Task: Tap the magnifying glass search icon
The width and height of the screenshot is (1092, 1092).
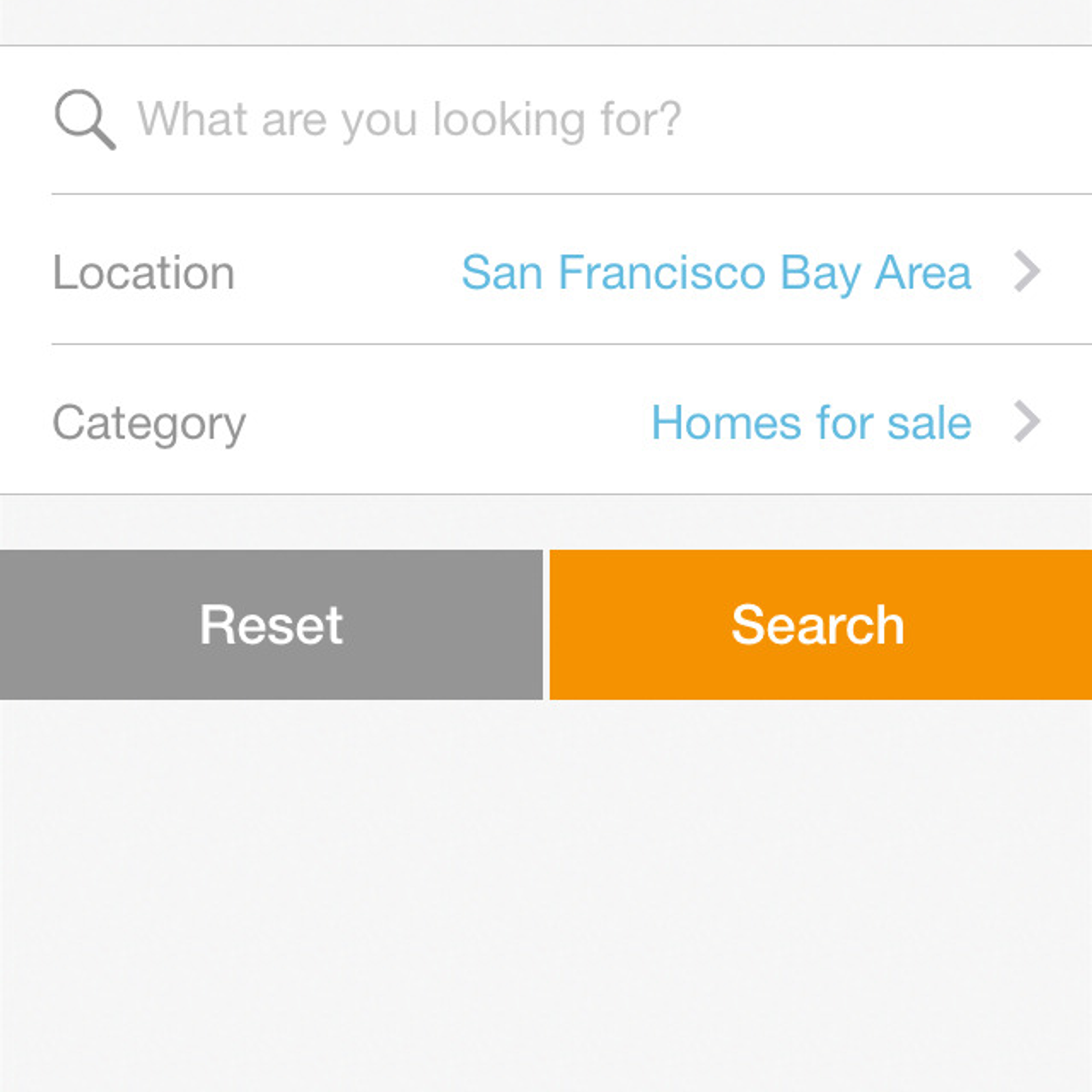Action: [85, 119]
